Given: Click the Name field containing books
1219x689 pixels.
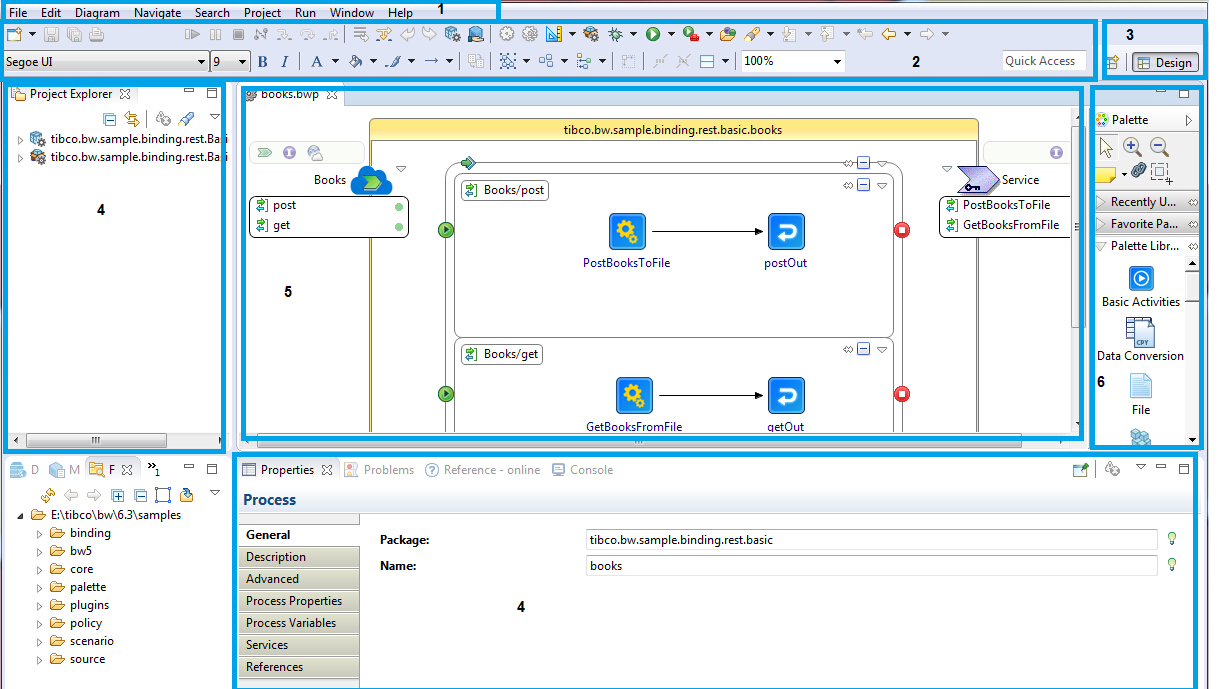Looking at the screenshot, I should [x=870, y=566].
